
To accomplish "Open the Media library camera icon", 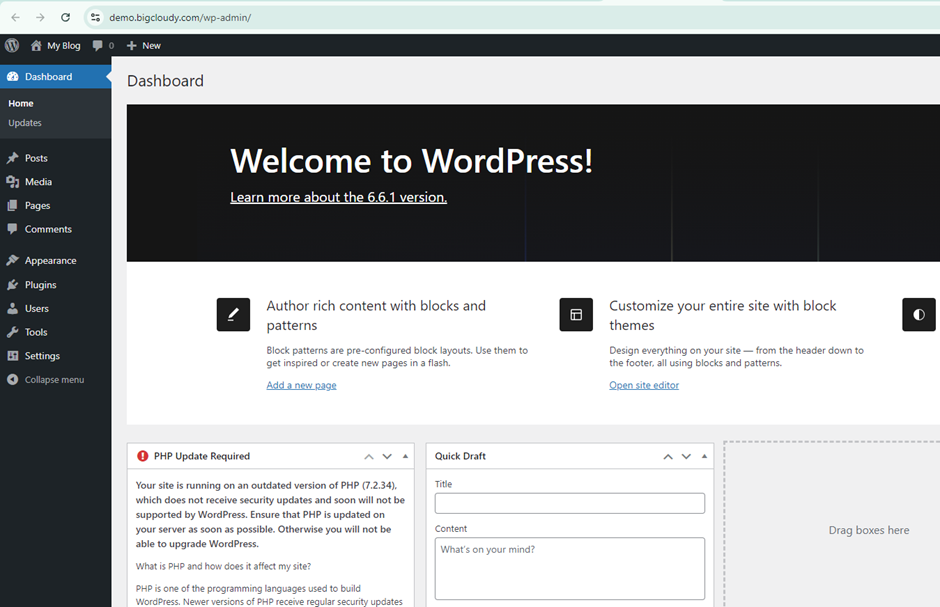I will [14, 181].
